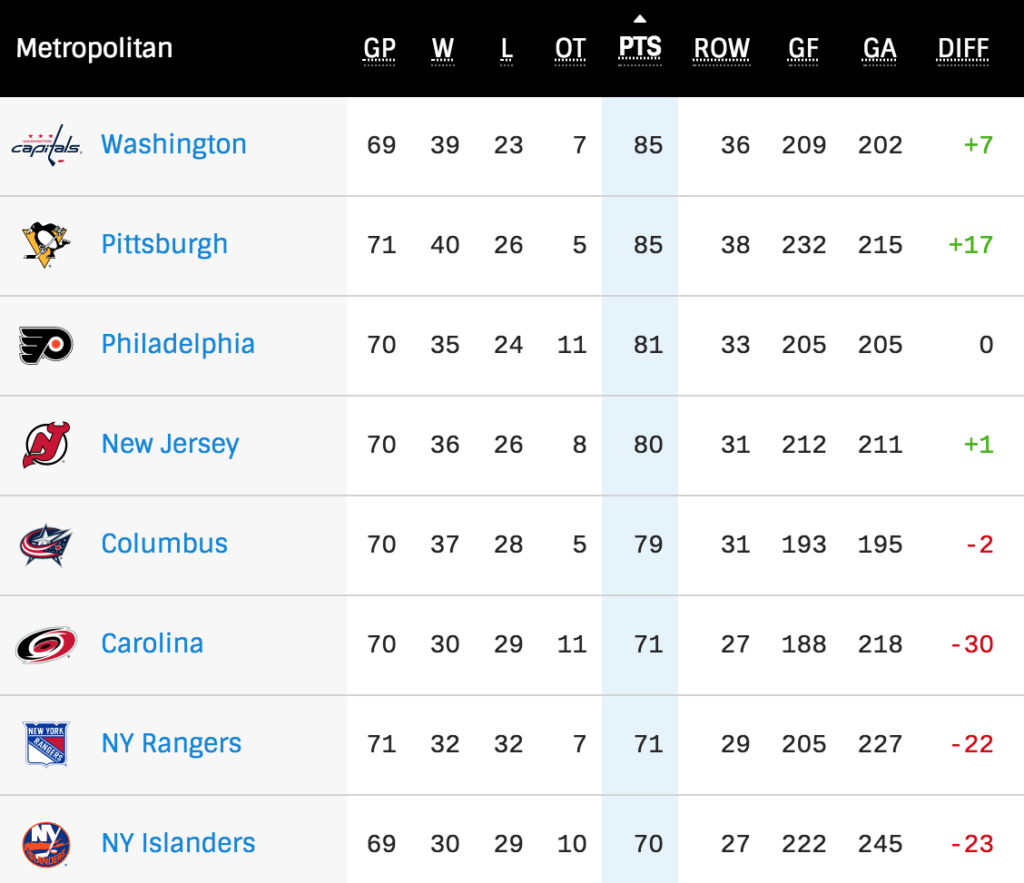This screenshot has width=1024, height=883.
Task: Sort by the DIFF column header
Action: (963, 48)
